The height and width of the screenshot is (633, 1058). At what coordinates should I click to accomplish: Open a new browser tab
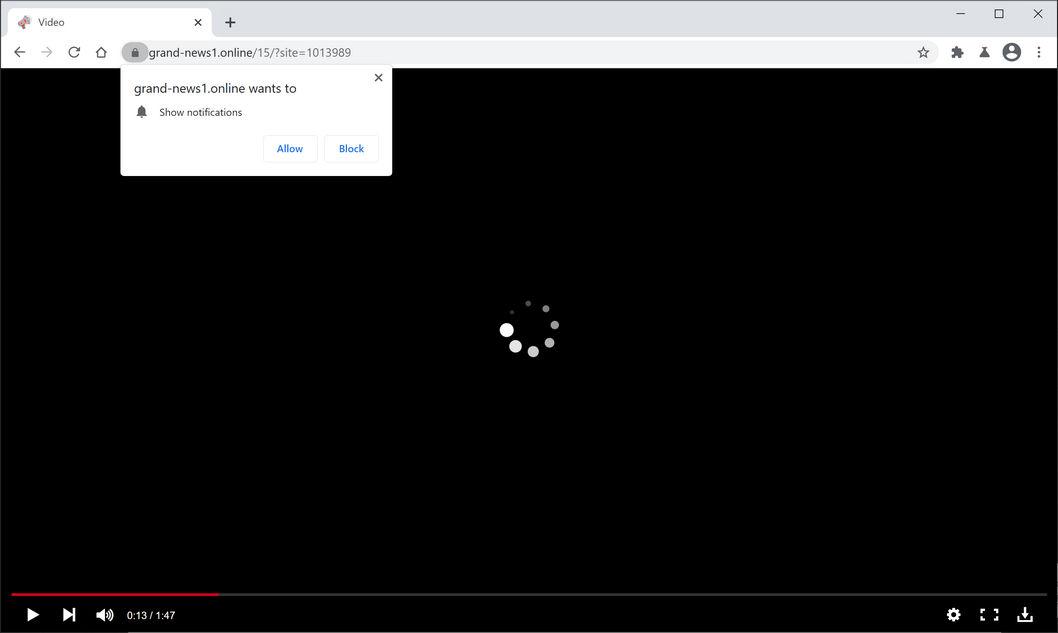[230, 21]
